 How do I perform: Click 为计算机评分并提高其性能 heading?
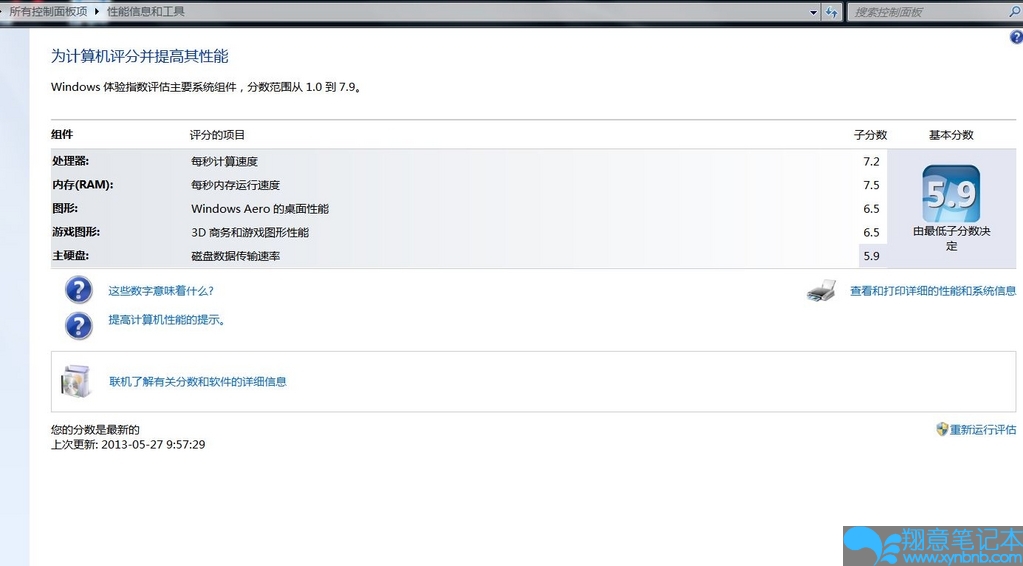coord(140,56)
